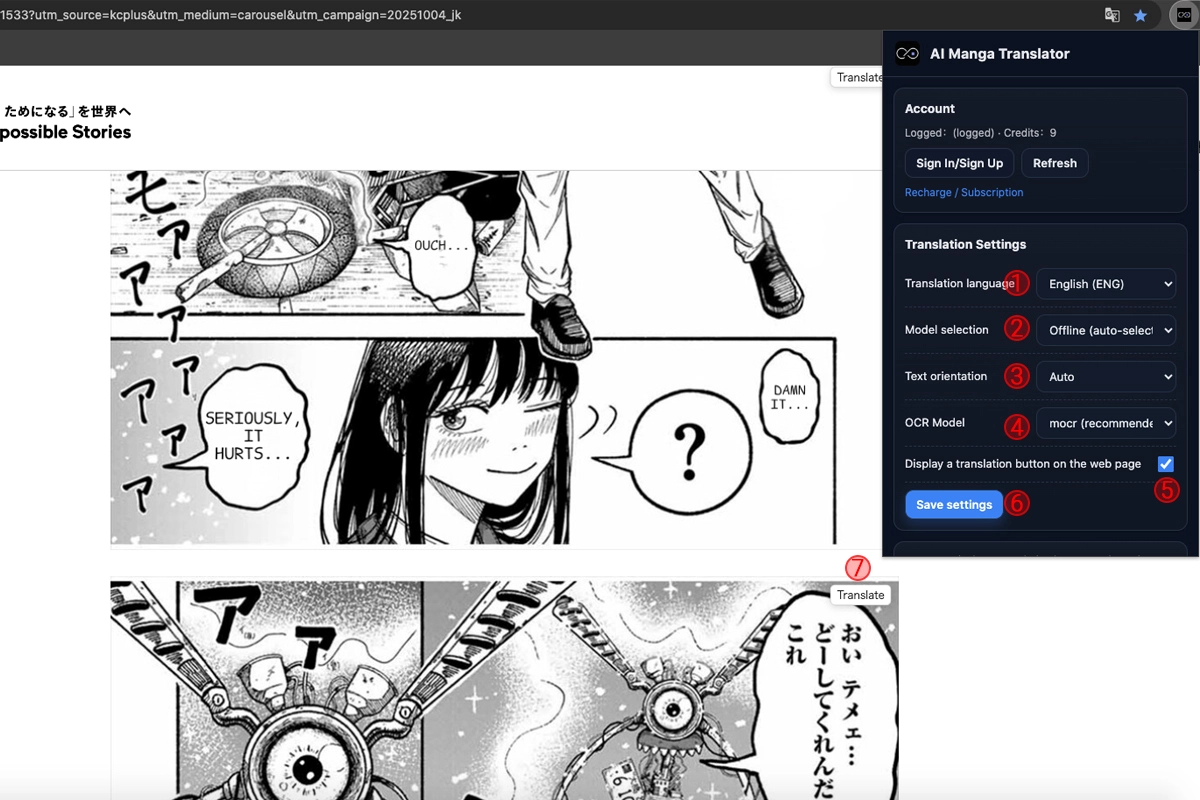Toggle 'Display a translation button on the web page'
The width and height of the screenshot is (1200, 800).
(x=1165, y=464)
